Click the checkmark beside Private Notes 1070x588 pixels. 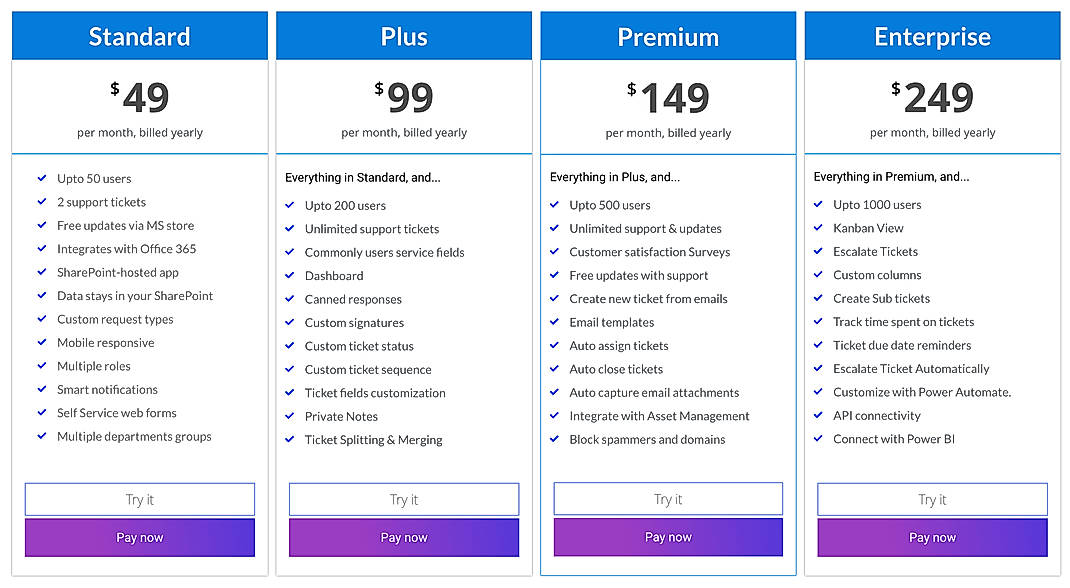(x=291, y=416)
